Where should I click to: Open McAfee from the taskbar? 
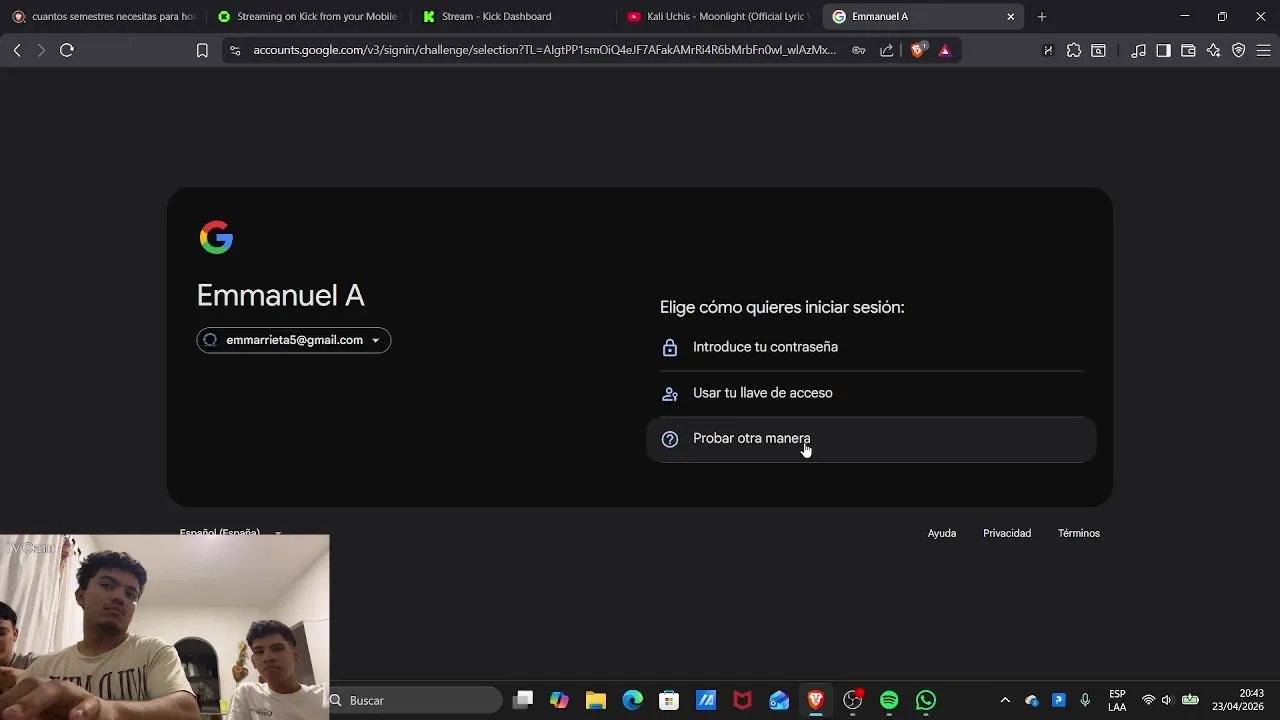point(742,700)
